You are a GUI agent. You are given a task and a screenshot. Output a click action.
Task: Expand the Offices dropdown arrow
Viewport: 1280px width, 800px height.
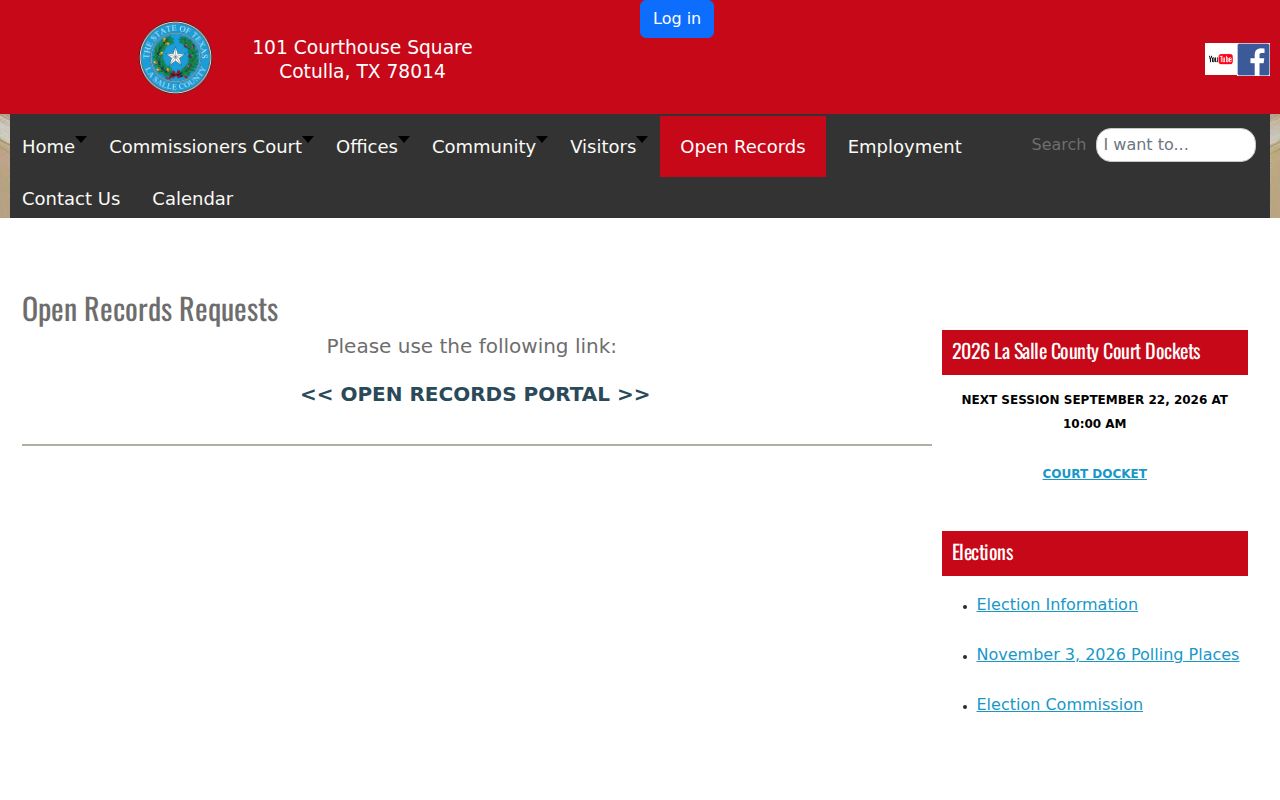coord(404,139)
